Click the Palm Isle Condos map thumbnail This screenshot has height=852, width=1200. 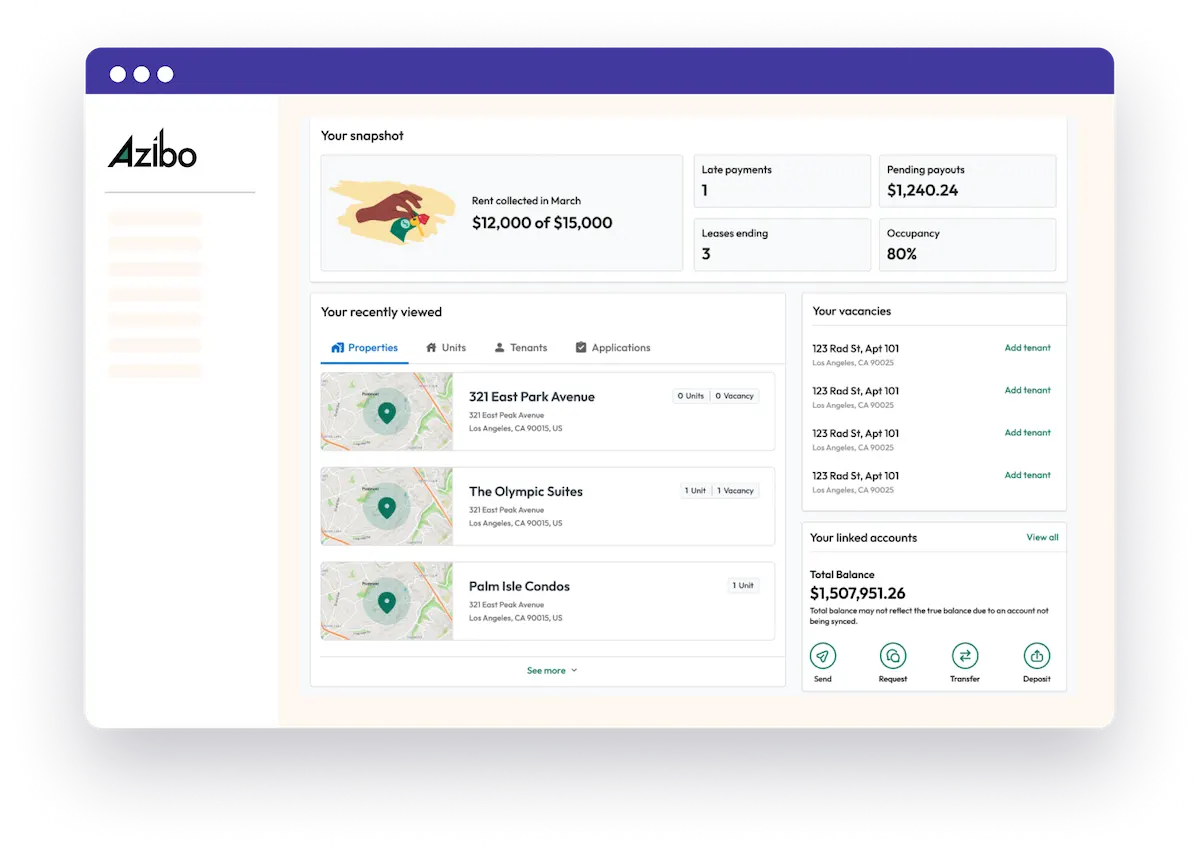(387, 600)
